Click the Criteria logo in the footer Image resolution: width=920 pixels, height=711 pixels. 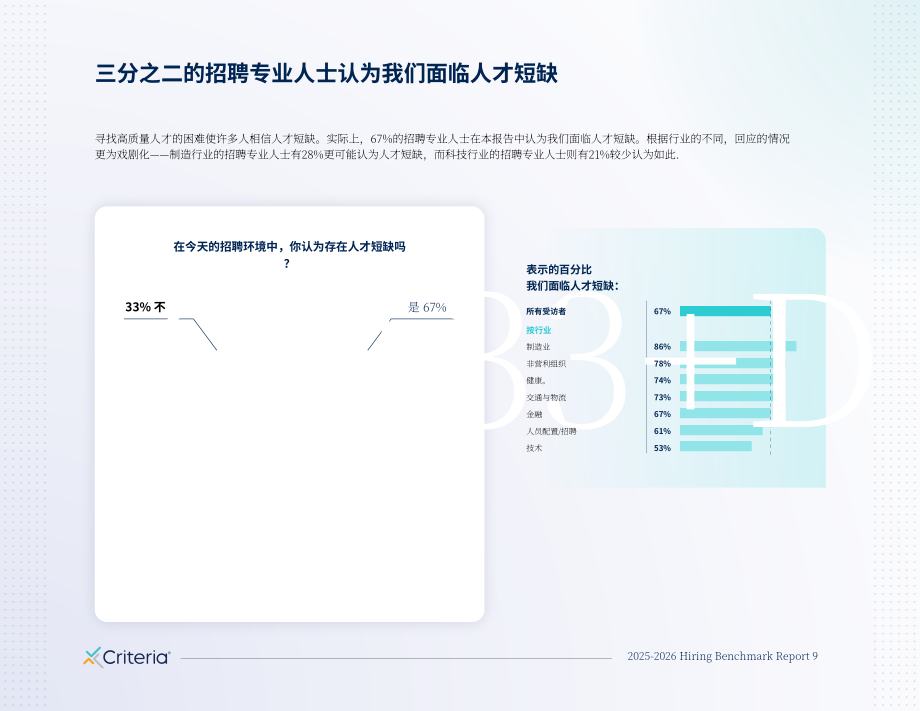point(127,657)
